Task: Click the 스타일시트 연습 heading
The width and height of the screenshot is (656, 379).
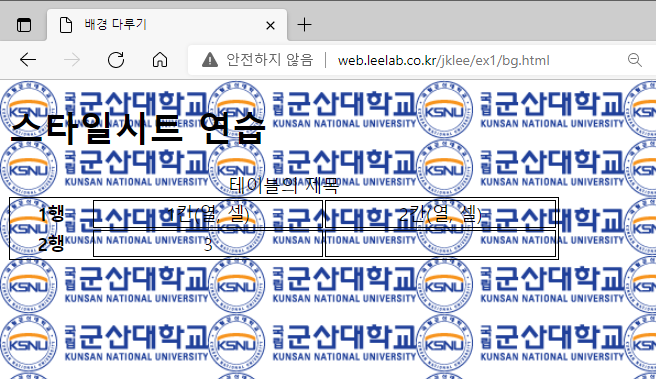Action: tap(138, 128)
